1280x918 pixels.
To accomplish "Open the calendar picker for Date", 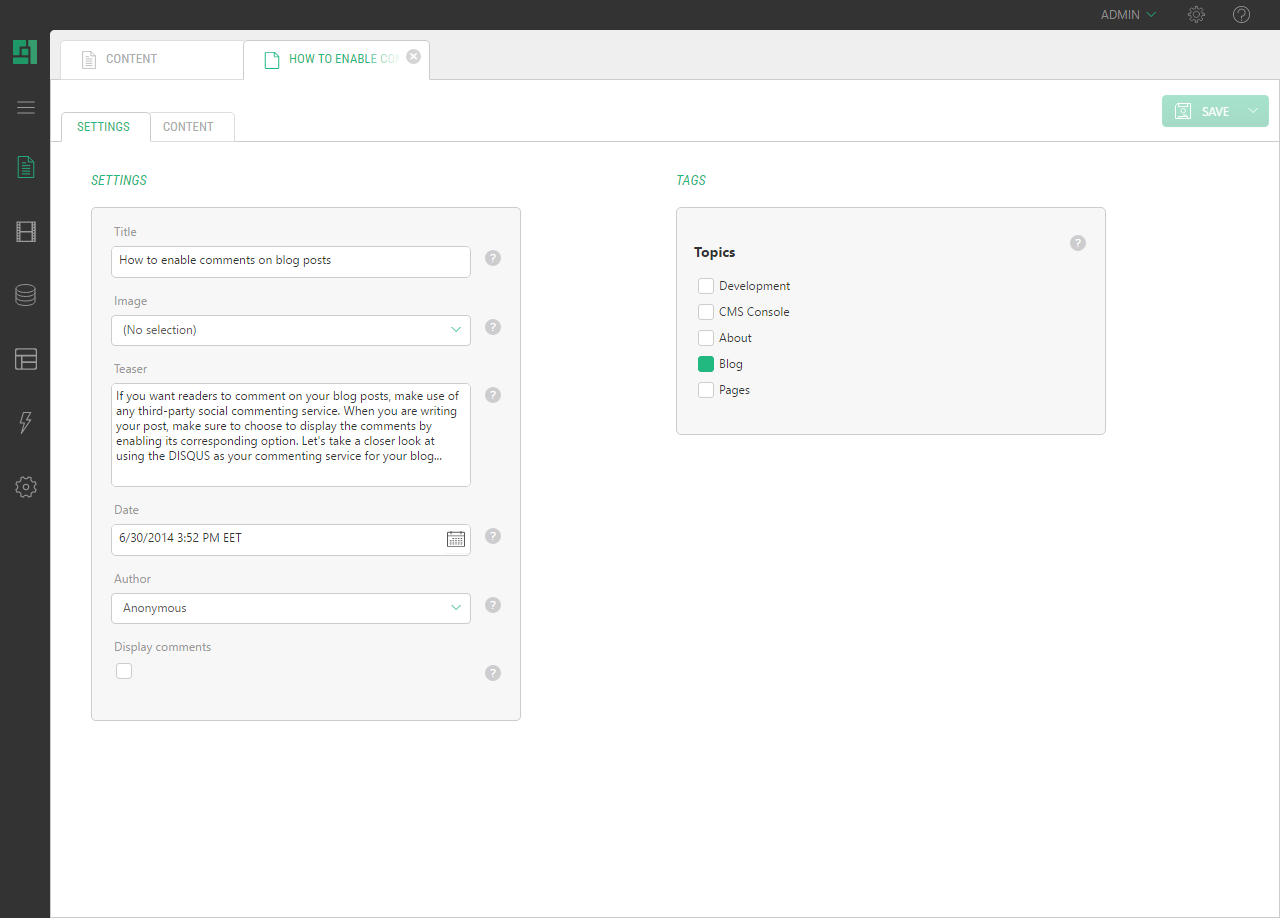I will (455, 539).
